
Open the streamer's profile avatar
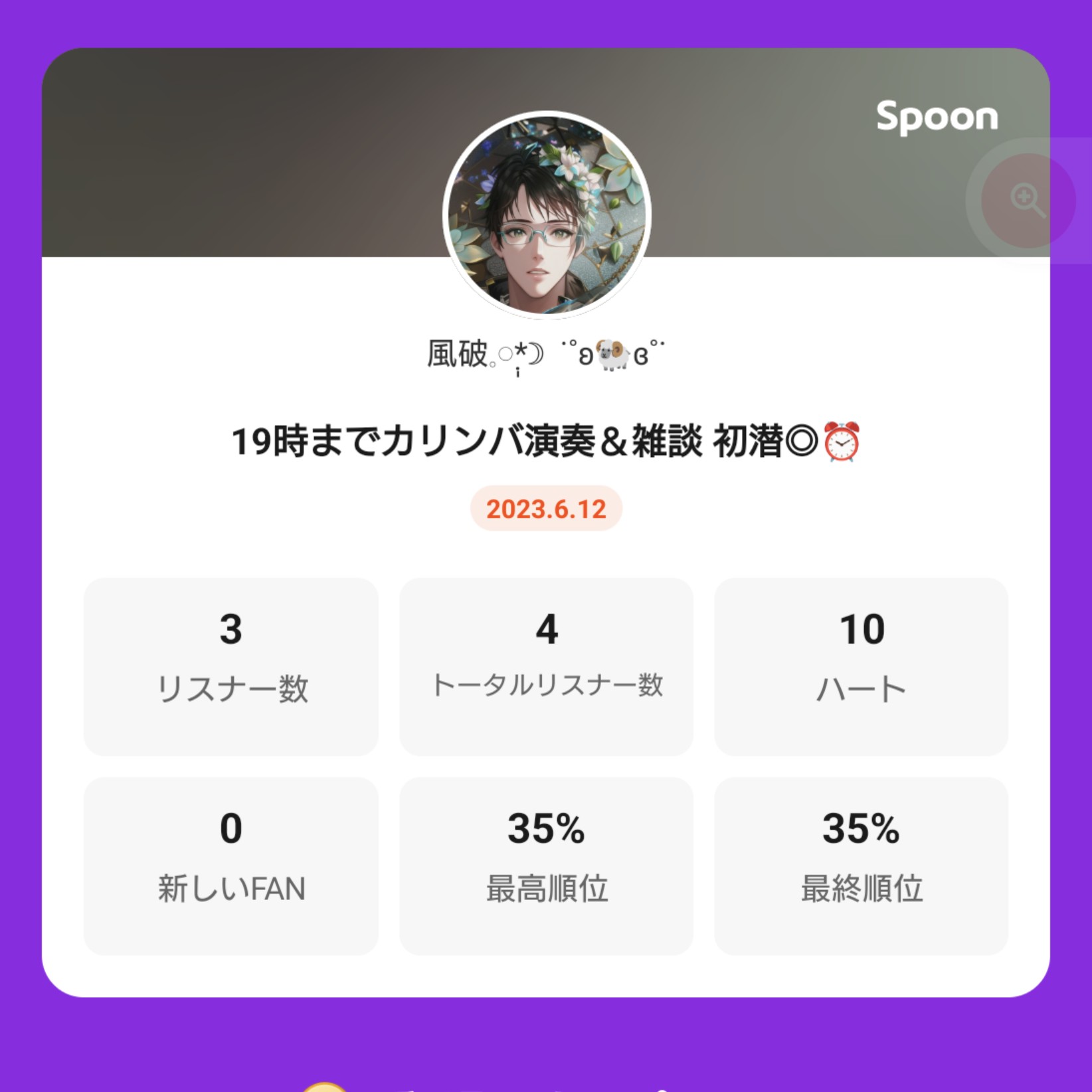[547, 215]
